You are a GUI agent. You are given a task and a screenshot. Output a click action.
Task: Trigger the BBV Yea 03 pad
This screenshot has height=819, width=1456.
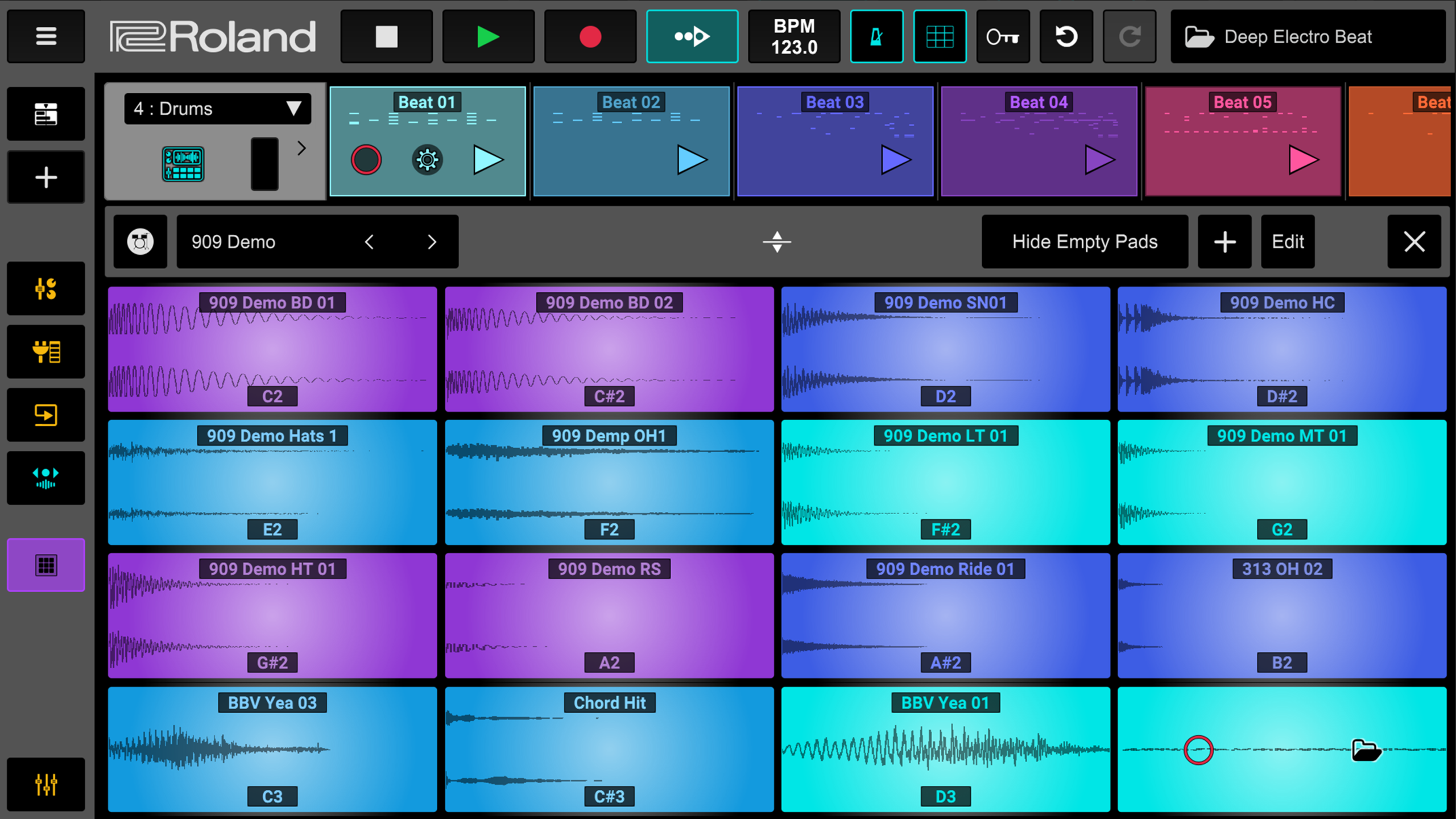(x=272, y=749)
